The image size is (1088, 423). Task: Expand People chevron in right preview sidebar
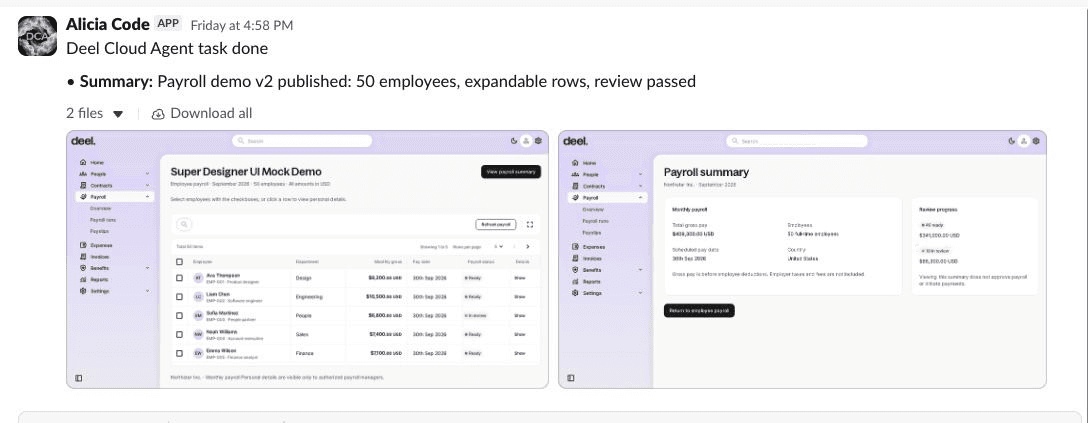pyautogui.click(x=640, y=175)
